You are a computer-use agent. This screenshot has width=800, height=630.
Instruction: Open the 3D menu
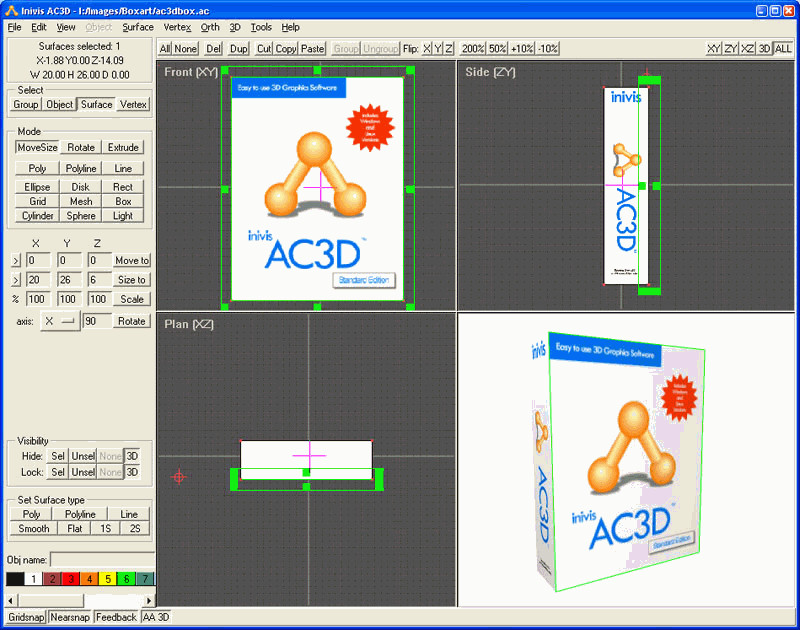click(x=235, y=28)
